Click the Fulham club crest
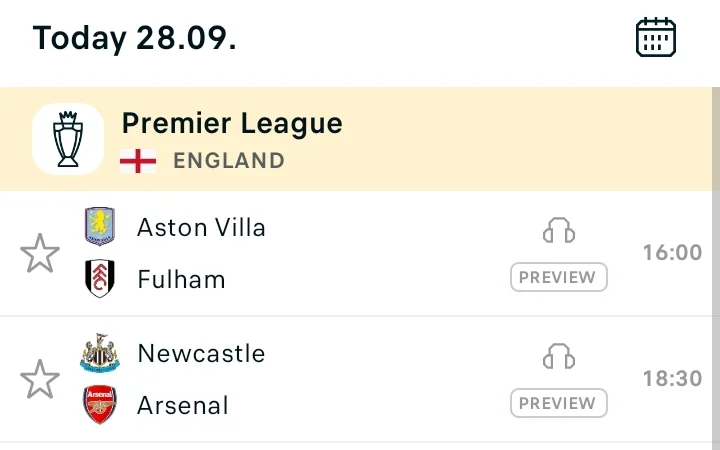The height and width of the screenshot is (450, 720). [x=100, y=278]
